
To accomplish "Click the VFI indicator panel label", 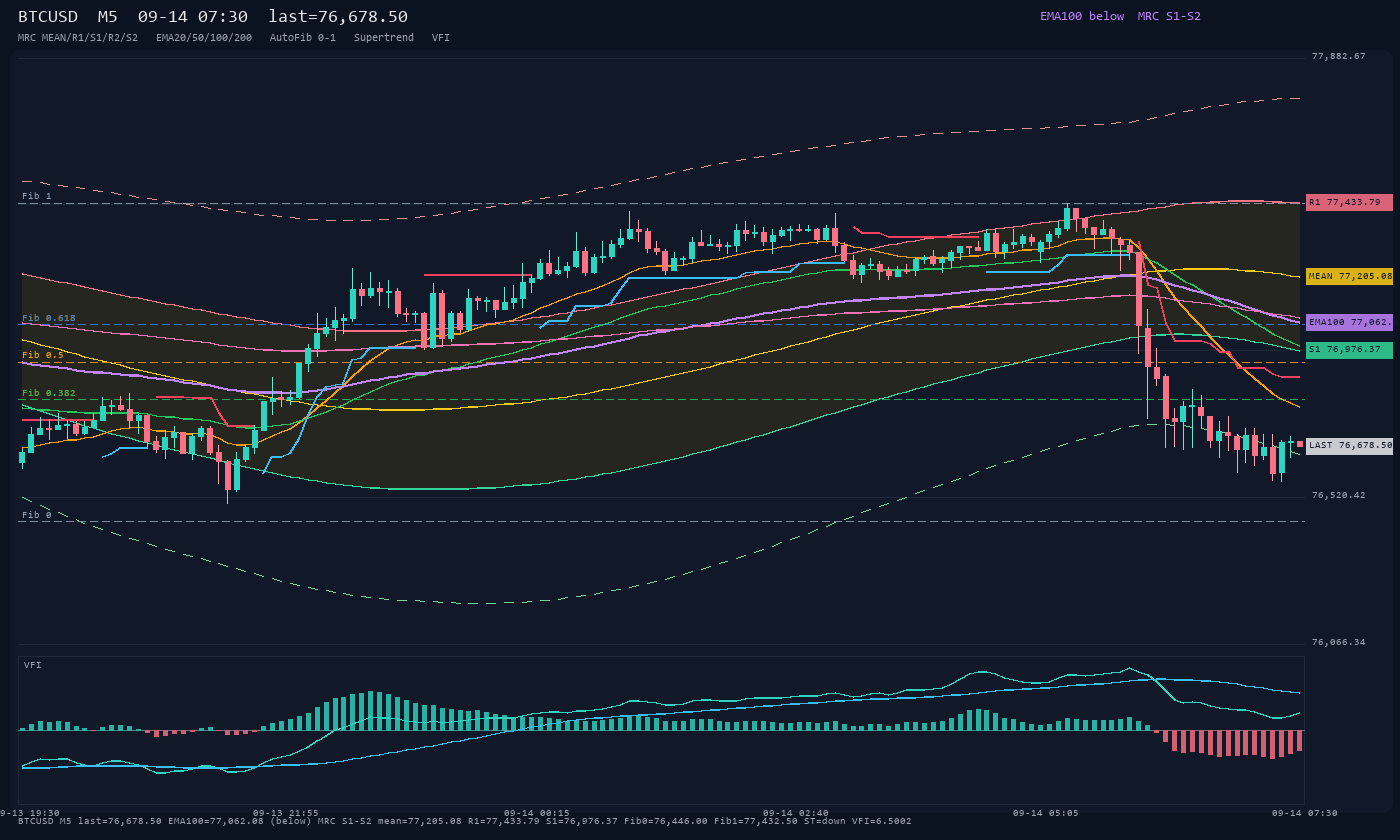I will tap(33, 665).
